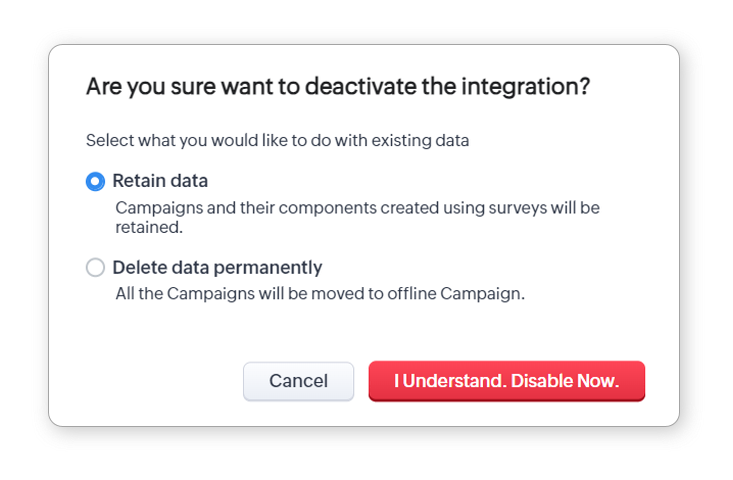
Task: Select the Delete data permanently radio button
Action: click(95, 268)
